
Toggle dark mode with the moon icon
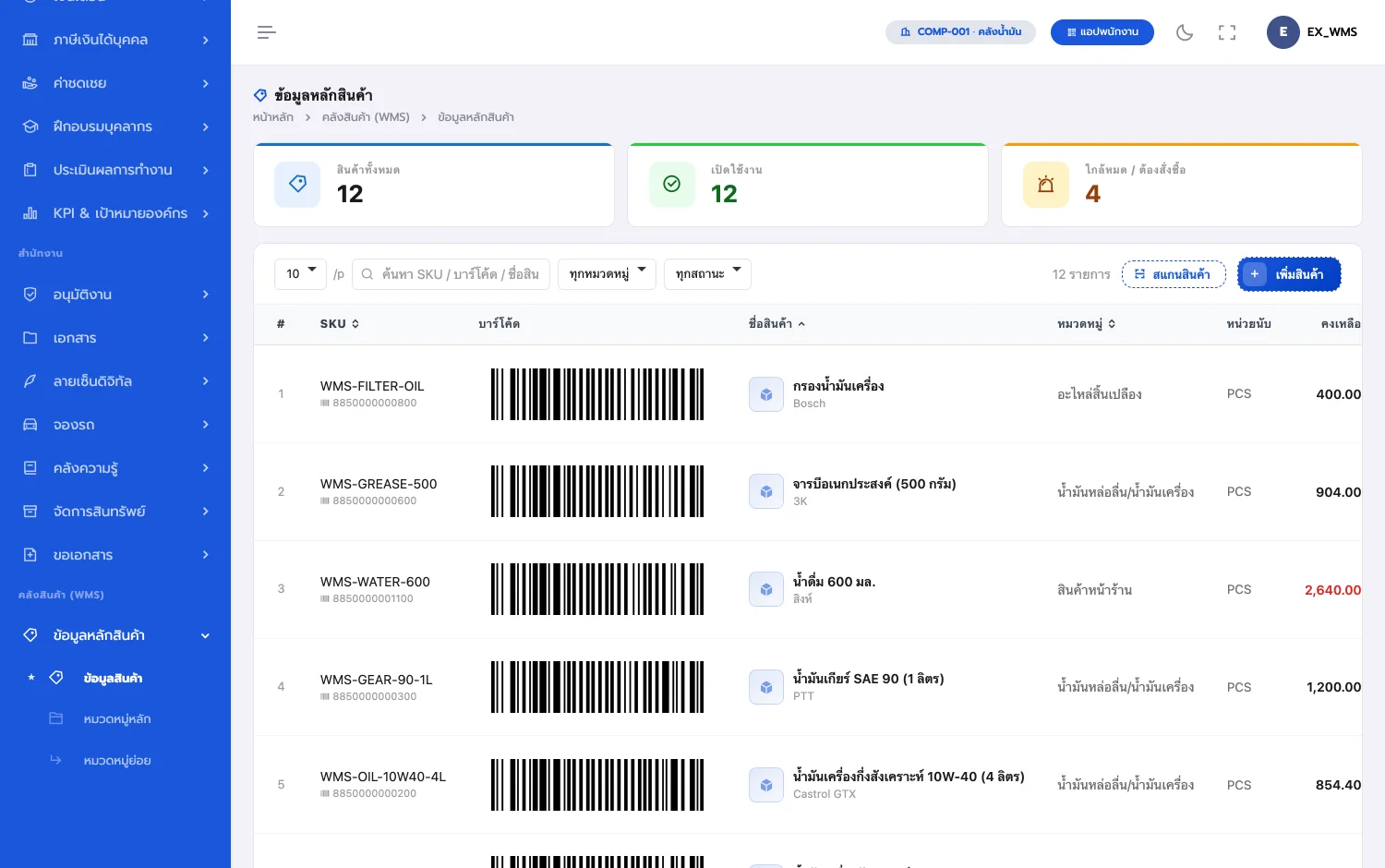[x=1185, y=32]
